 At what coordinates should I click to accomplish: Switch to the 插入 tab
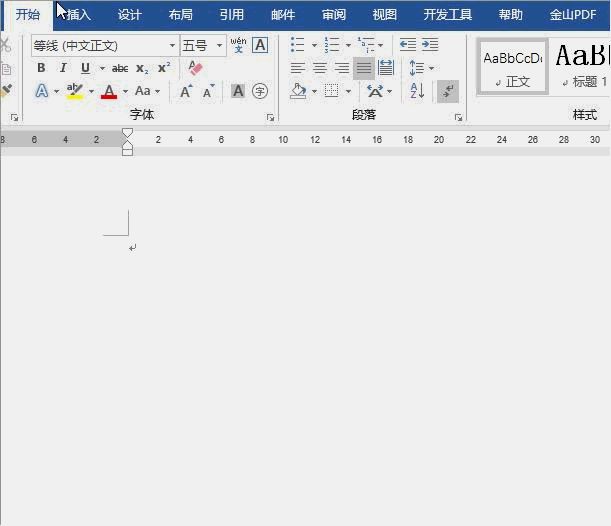79,15
